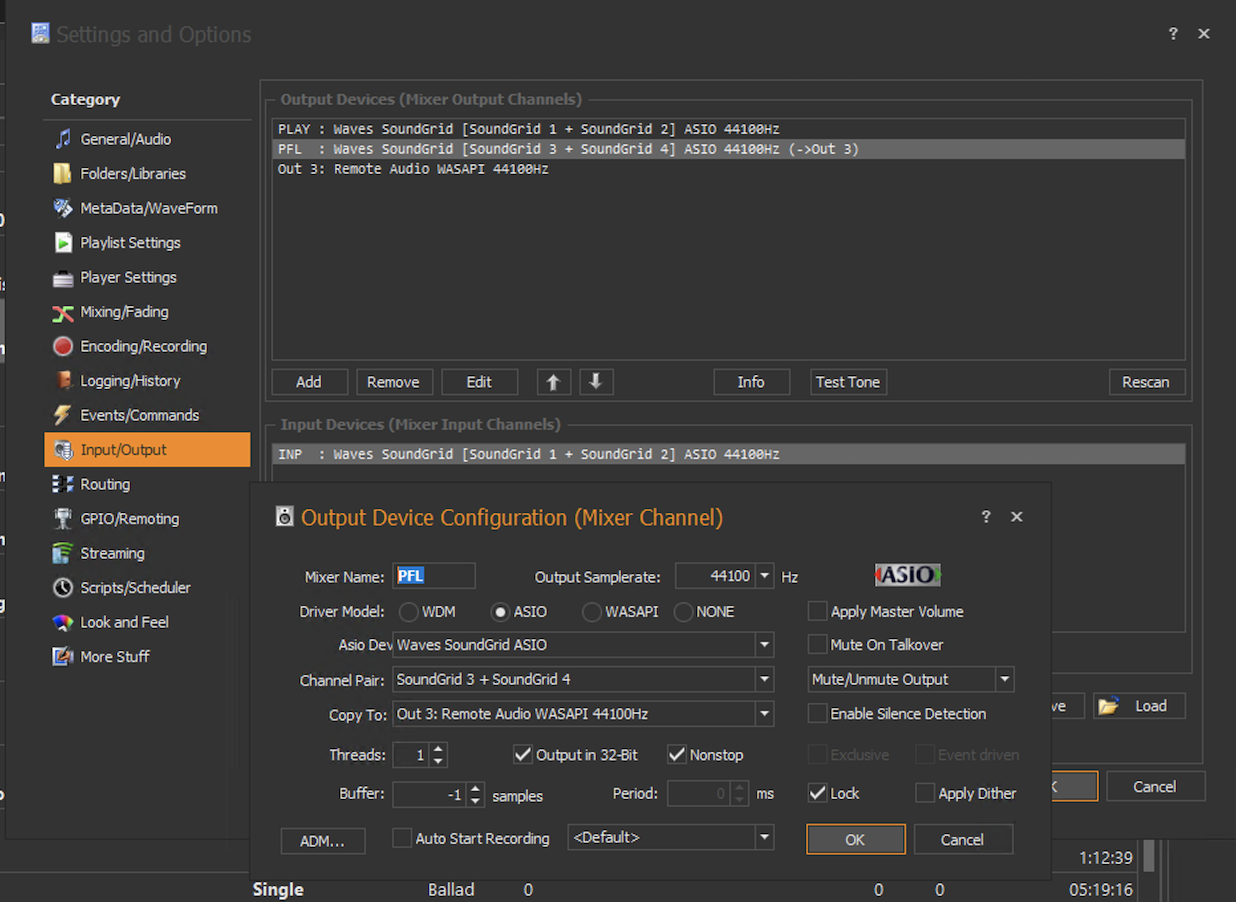Open the Routing category
Image resolution: width=1236 pixels, height=902 pixels.
click(105, 484)
